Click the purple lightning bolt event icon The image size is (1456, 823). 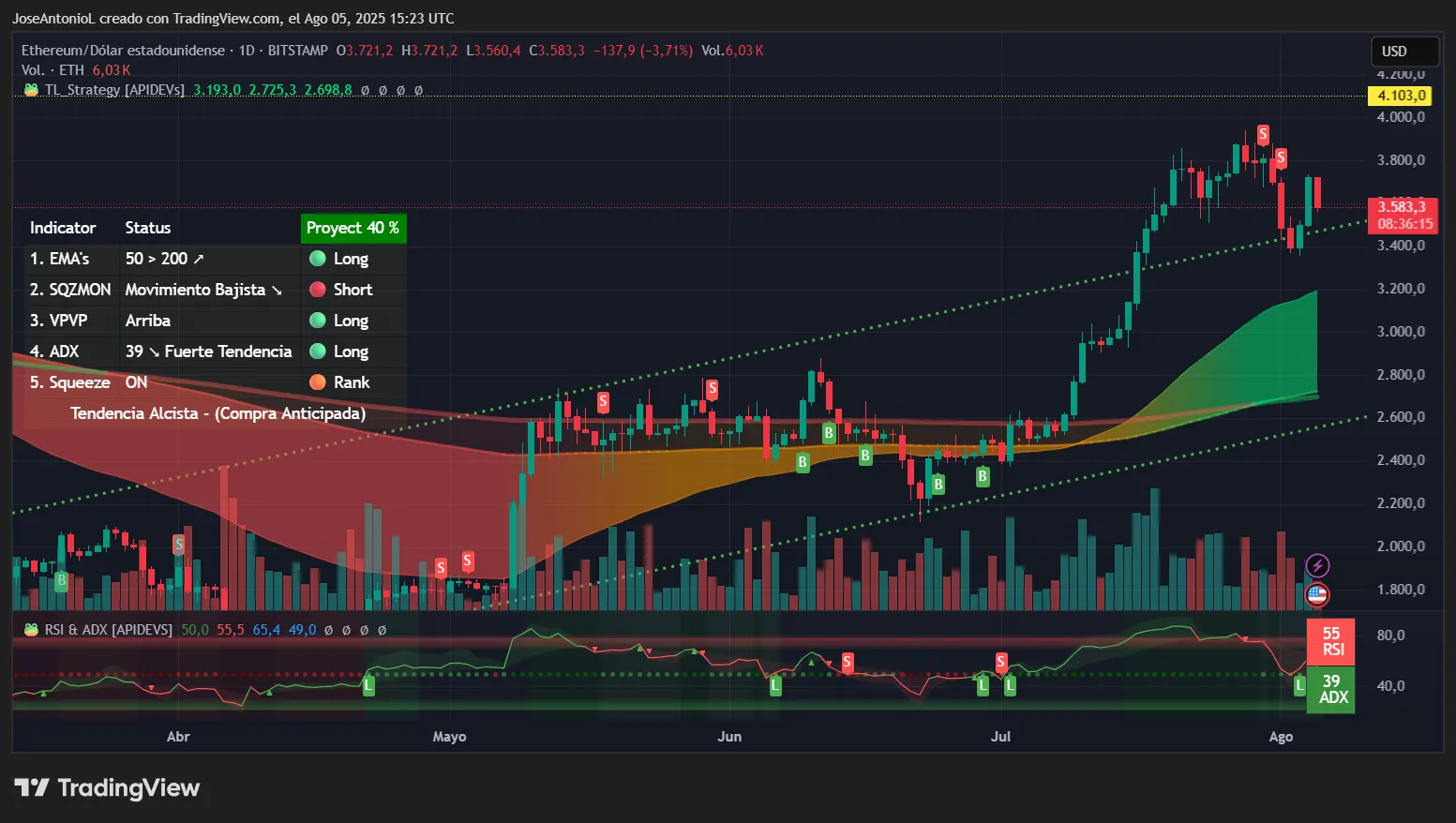(x=1316, y=564)
